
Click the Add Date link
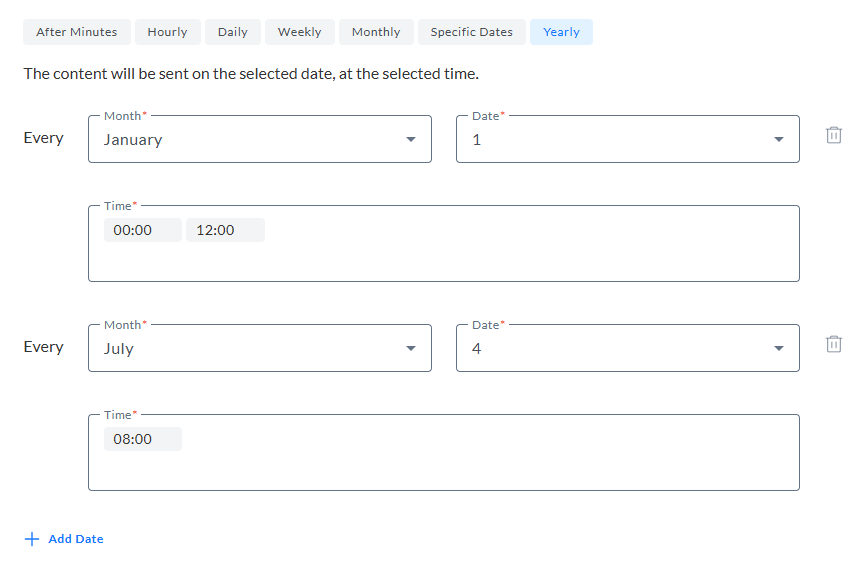tap(75, 539)
